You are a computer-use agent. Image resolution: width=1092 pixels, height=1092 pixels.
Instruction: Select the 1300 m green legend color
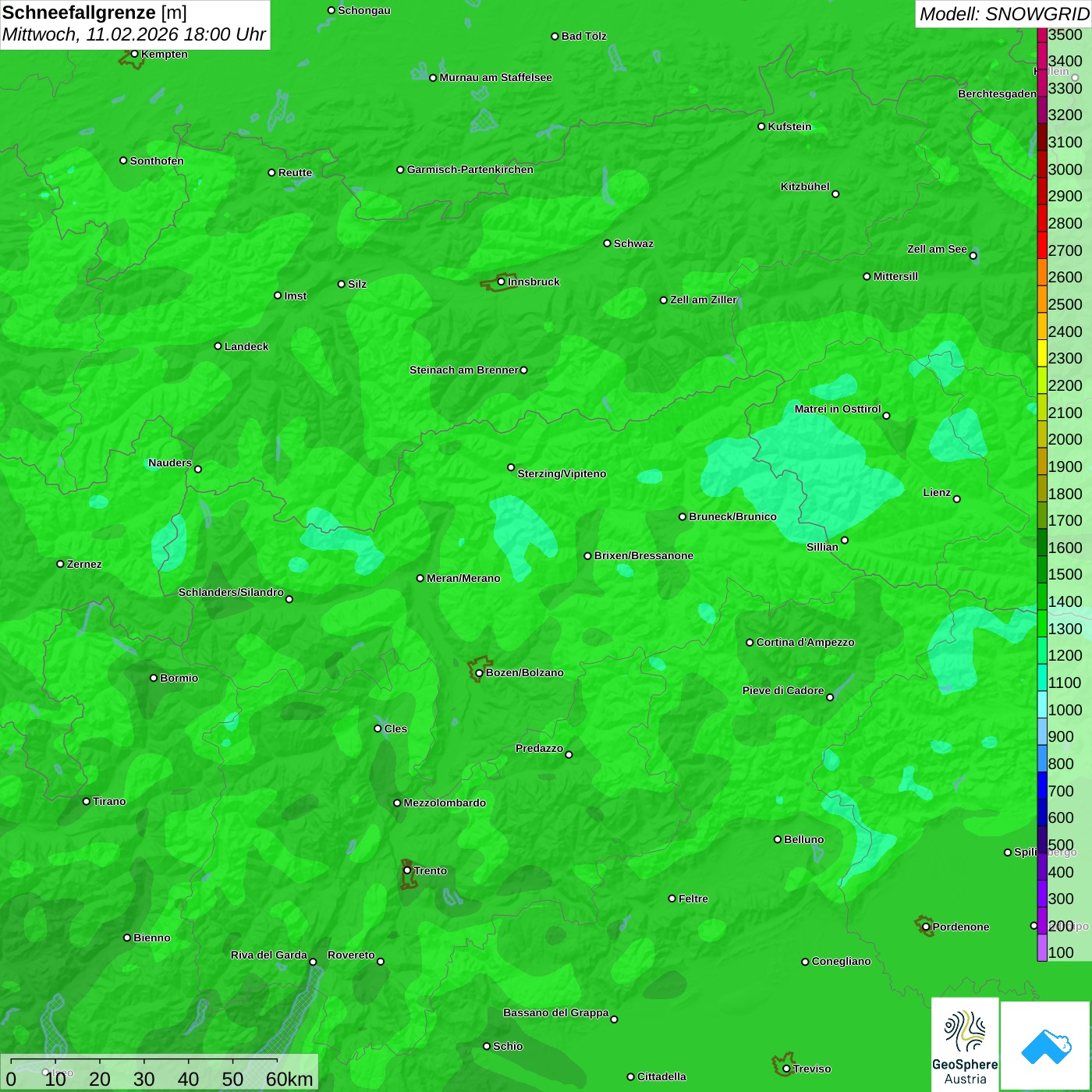pos(1042,623)
